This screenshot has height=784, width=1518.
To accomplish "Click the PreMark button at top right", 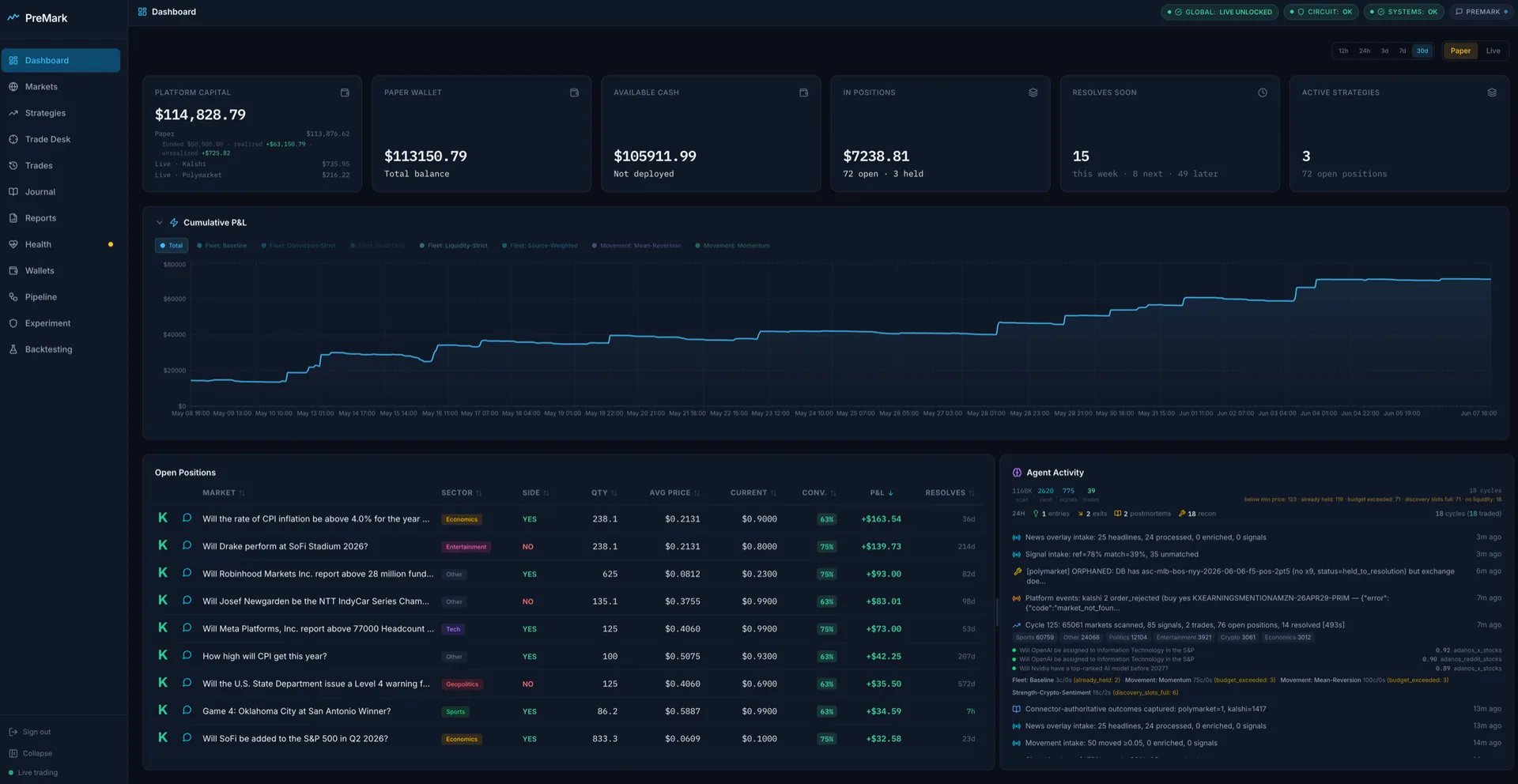I will [x=1481, y=12].
